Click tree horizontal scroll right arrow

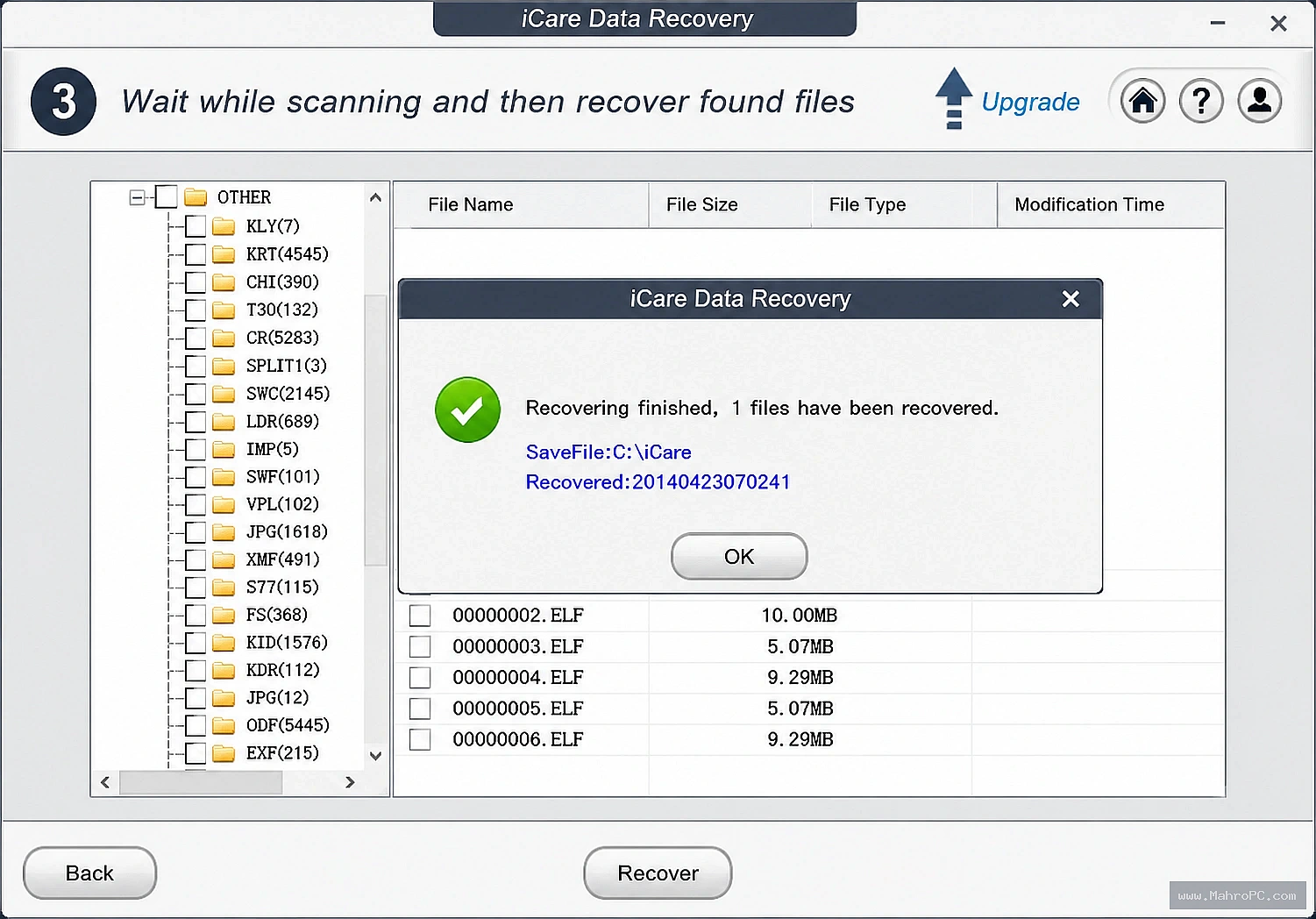(x=350, y=782)
